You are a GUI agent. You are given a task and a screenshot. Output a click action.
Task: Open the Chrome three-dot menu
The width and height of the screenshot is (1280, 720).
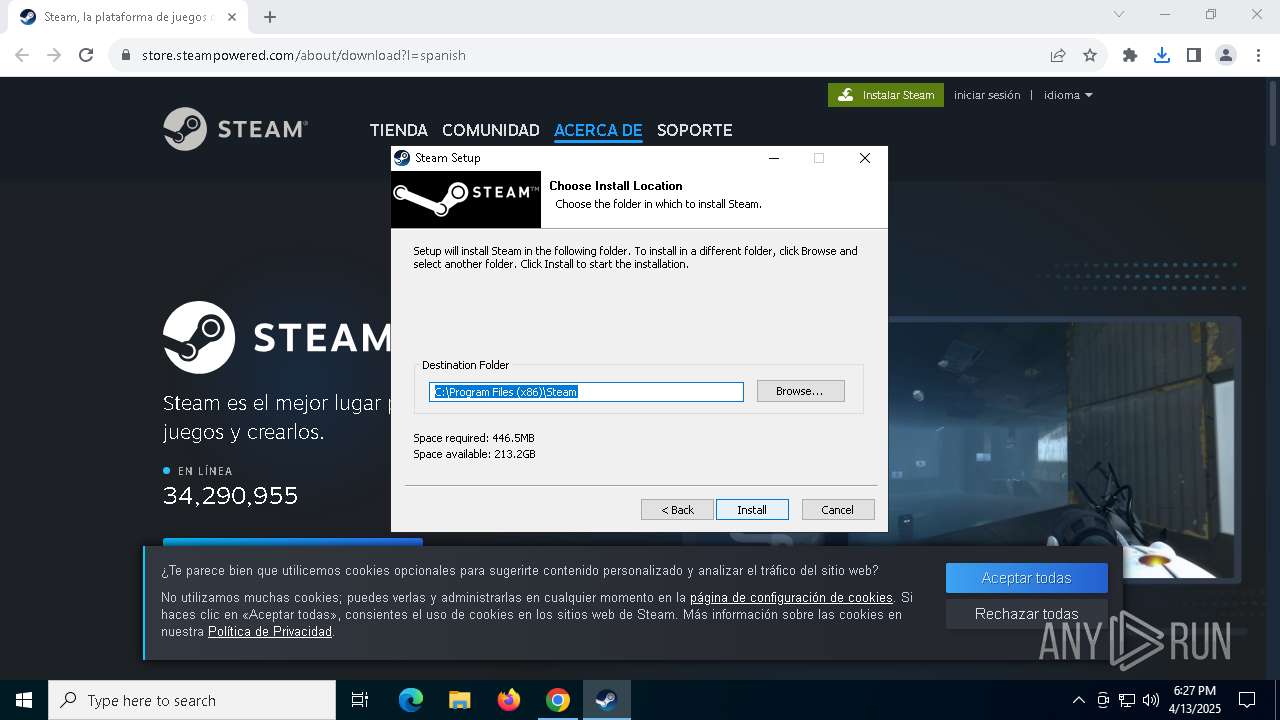[x=1258, y=55]
